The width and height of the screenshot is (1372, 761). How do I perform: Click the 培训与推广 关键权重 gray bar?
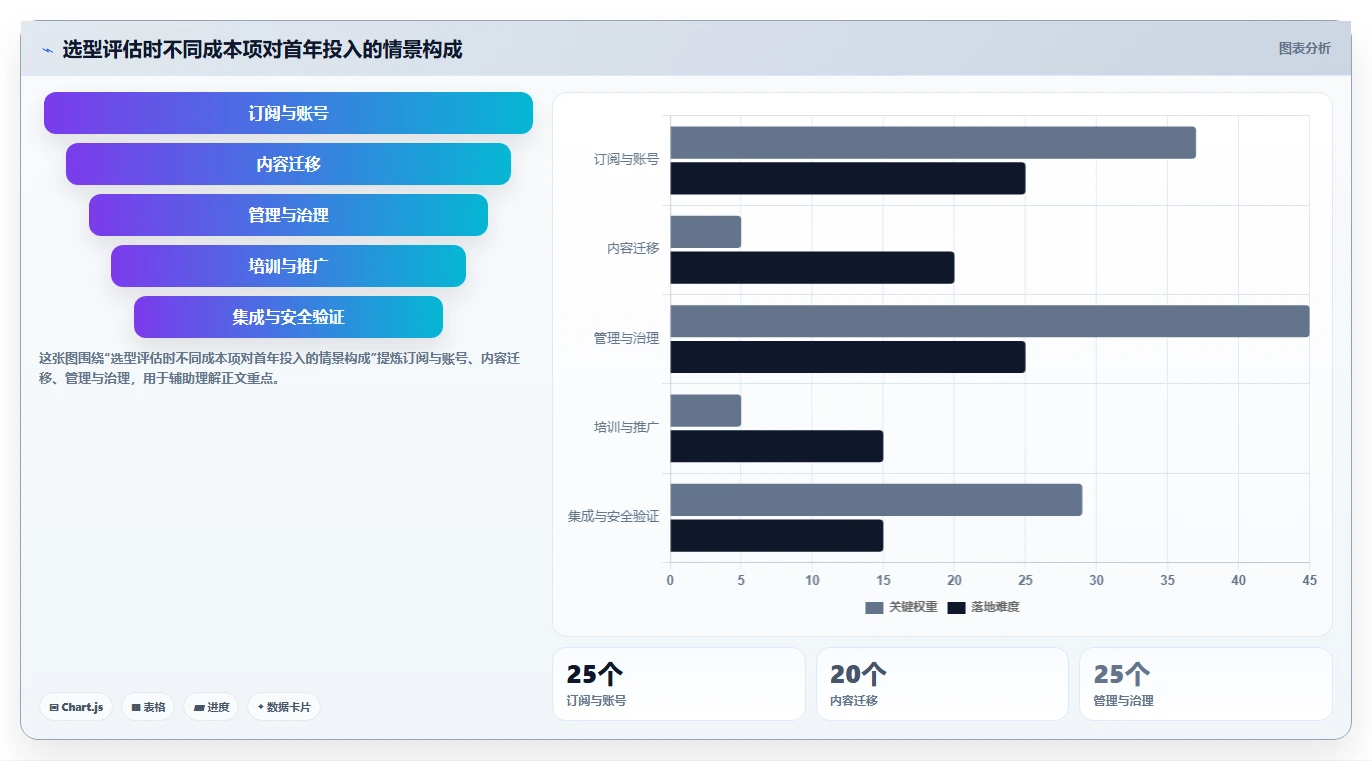click(x=706, y=411)
